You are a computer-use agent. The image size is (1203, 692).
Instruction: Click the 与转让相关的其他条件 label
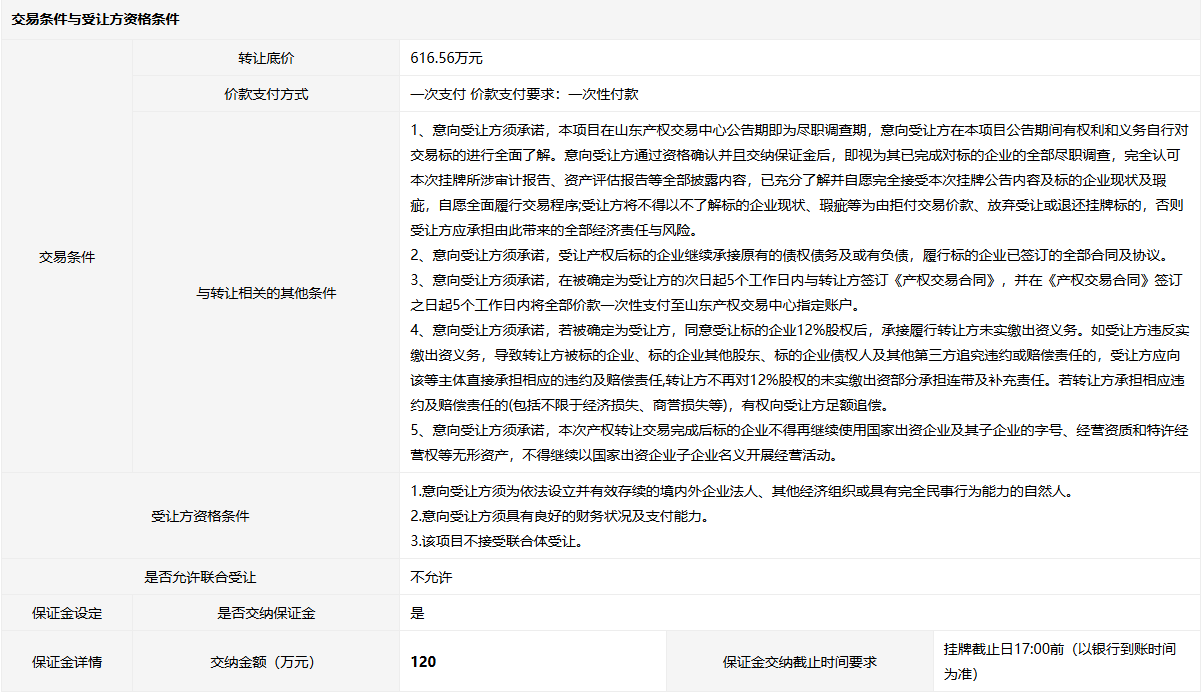(x=266, y=293)
